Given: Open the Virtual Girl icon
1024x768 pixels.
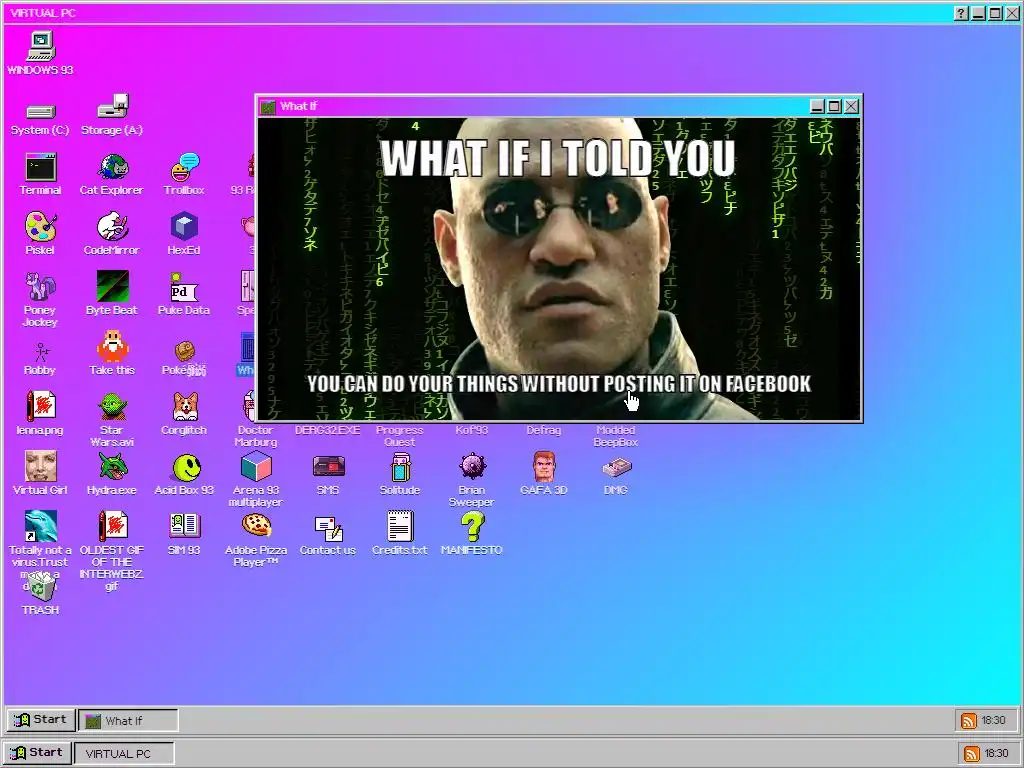Looking at the screenshot, I should [40, 466].
